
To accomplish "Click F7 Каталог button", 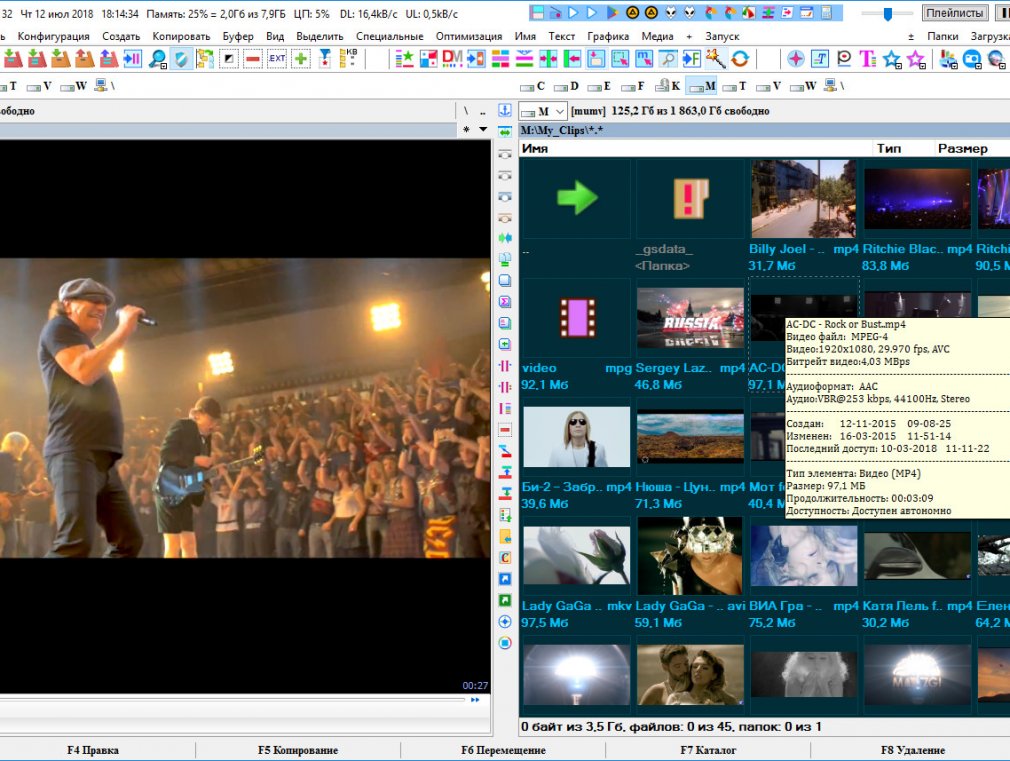I will coord(708,750).
